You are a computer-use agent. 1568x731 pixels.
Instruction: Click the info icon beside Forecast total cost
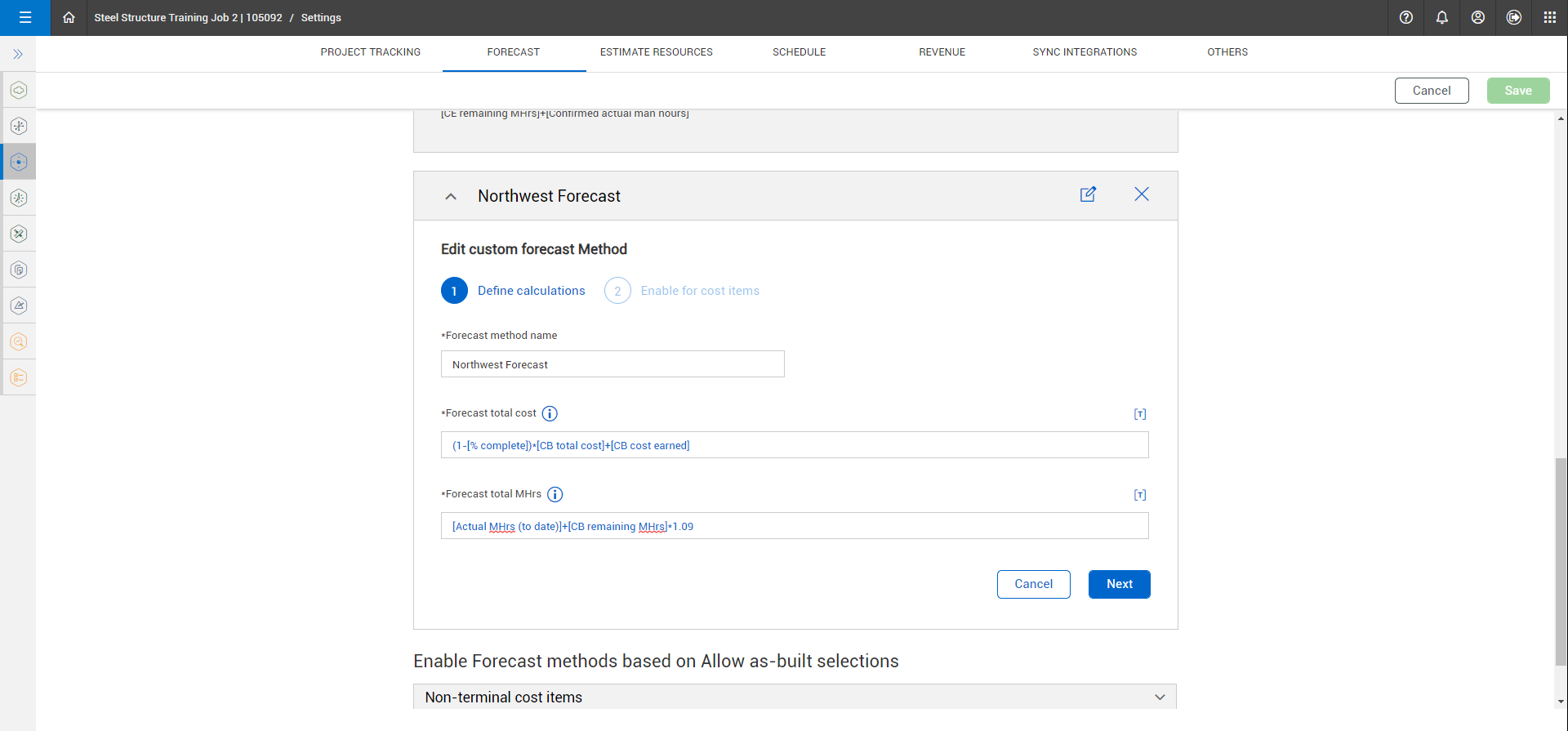(550, 413)
